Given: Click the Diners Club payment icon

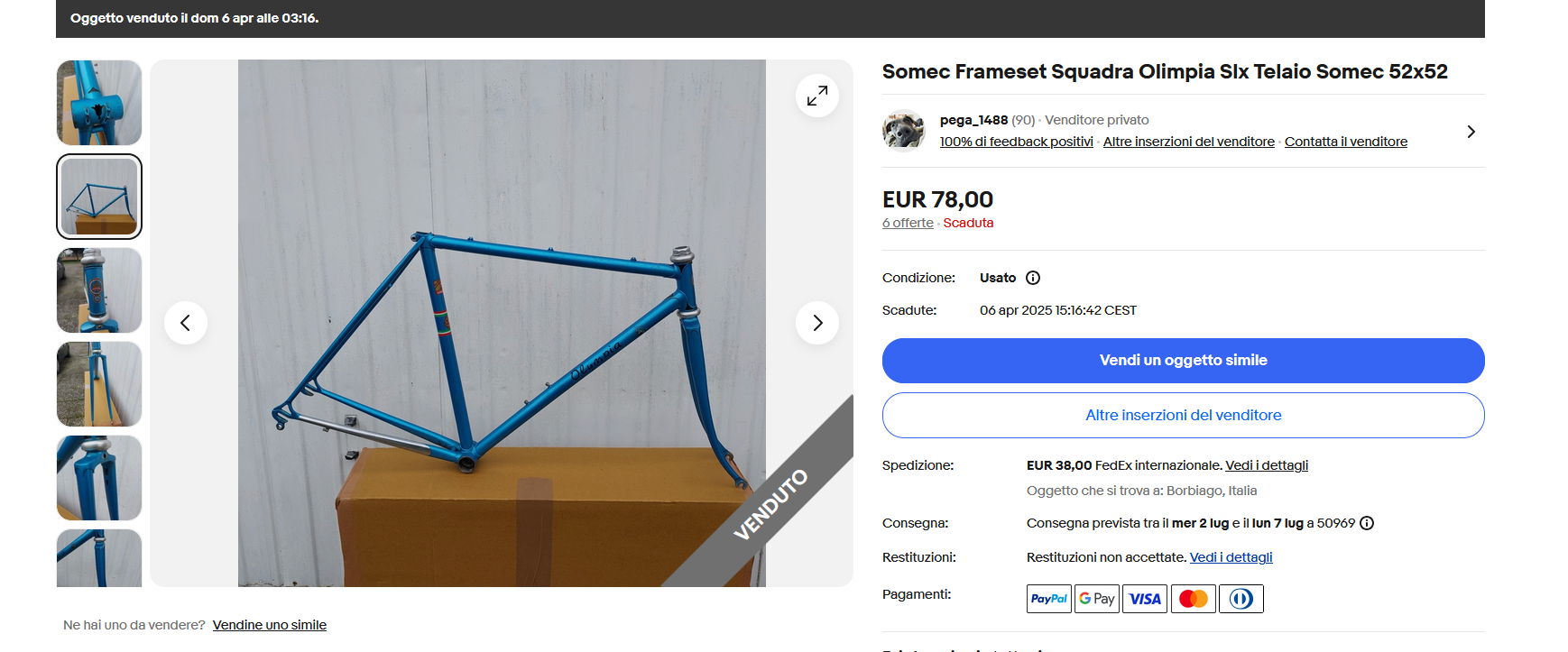Looking at the screenshot, I should point(1241,599).
